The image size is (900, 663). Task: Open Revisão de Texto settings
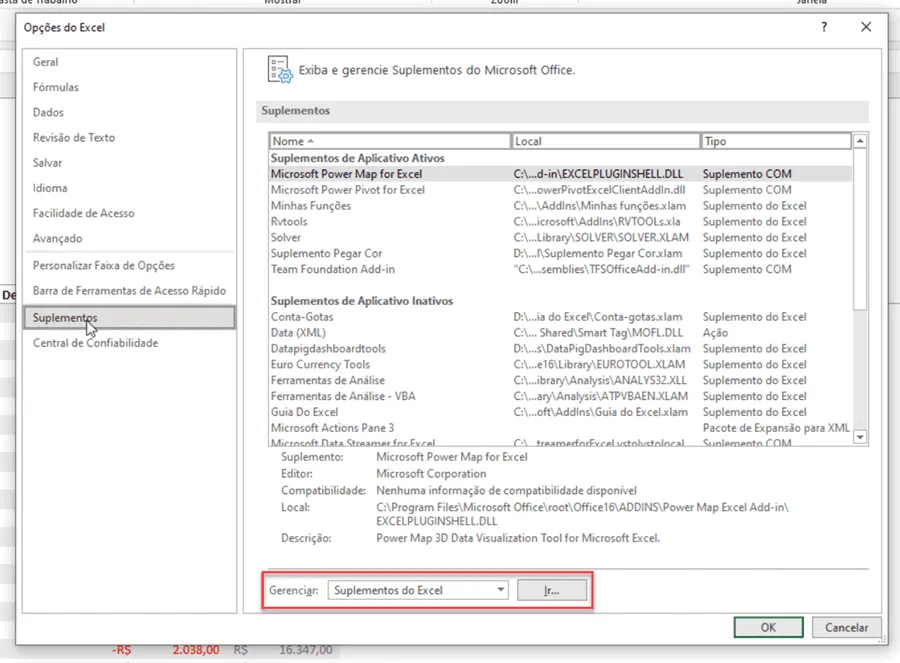(73, 138)
